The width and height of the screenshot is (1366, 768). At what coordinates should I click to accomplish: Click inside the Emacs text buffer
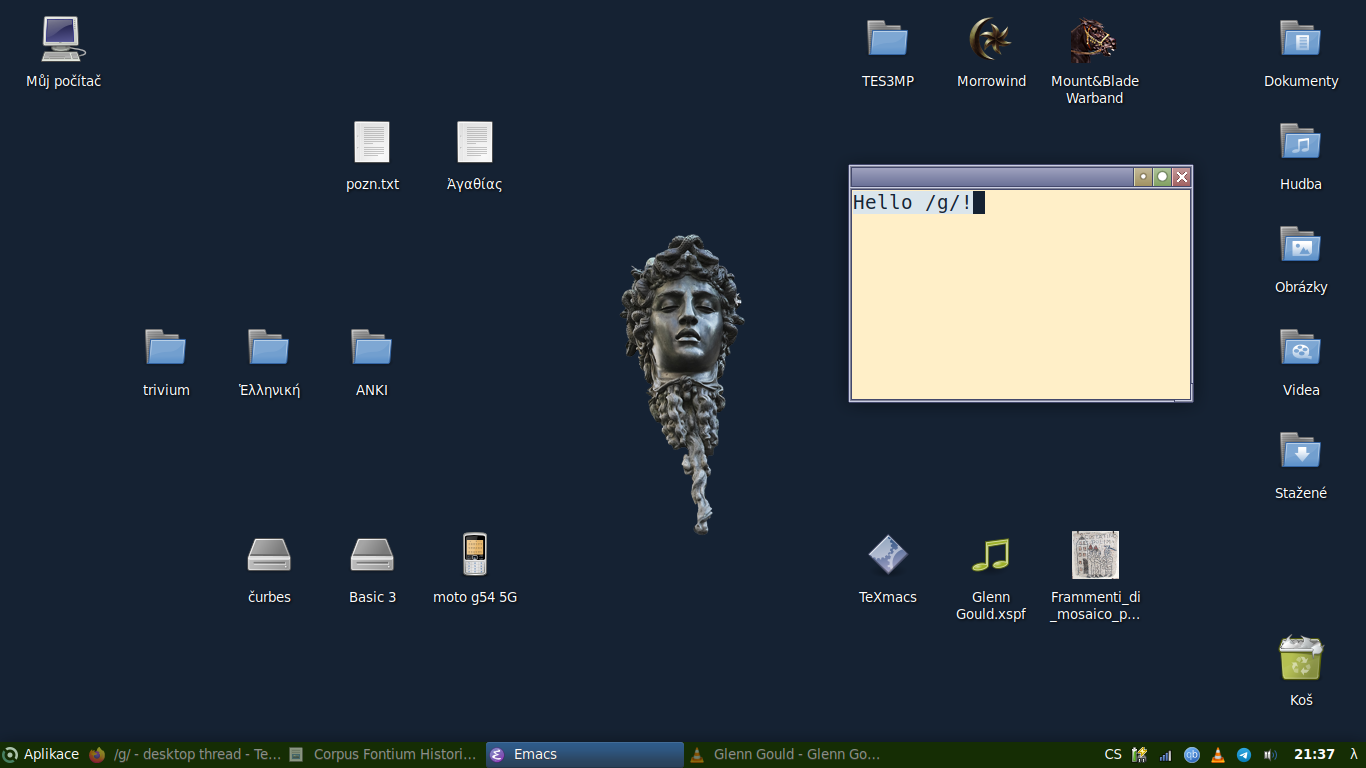point(1020,294)
